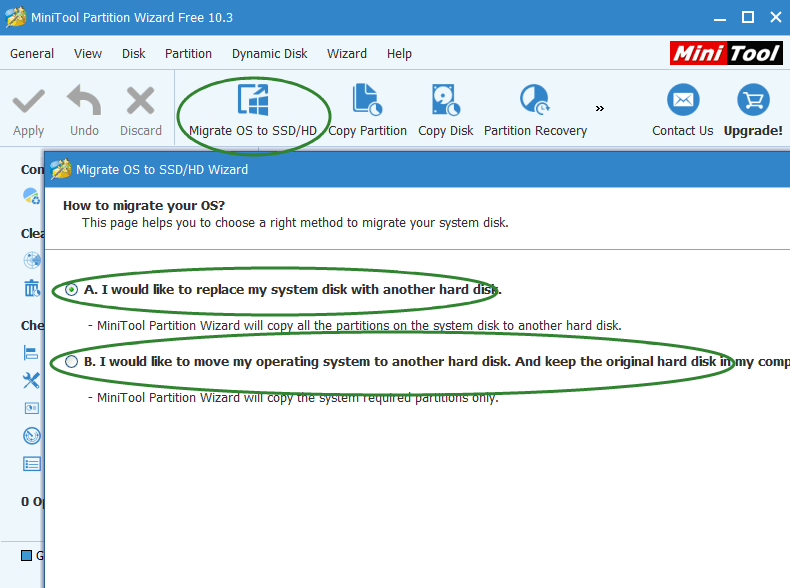This screenshot has height=588, width=790.
Task: Click the MiniTool logo banner
Action: coord(726,53)
